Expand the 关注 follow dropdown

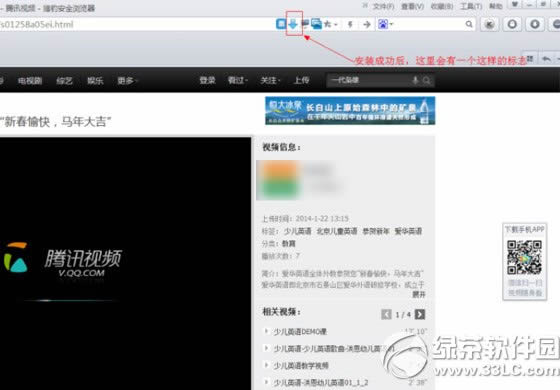(270, 80)
